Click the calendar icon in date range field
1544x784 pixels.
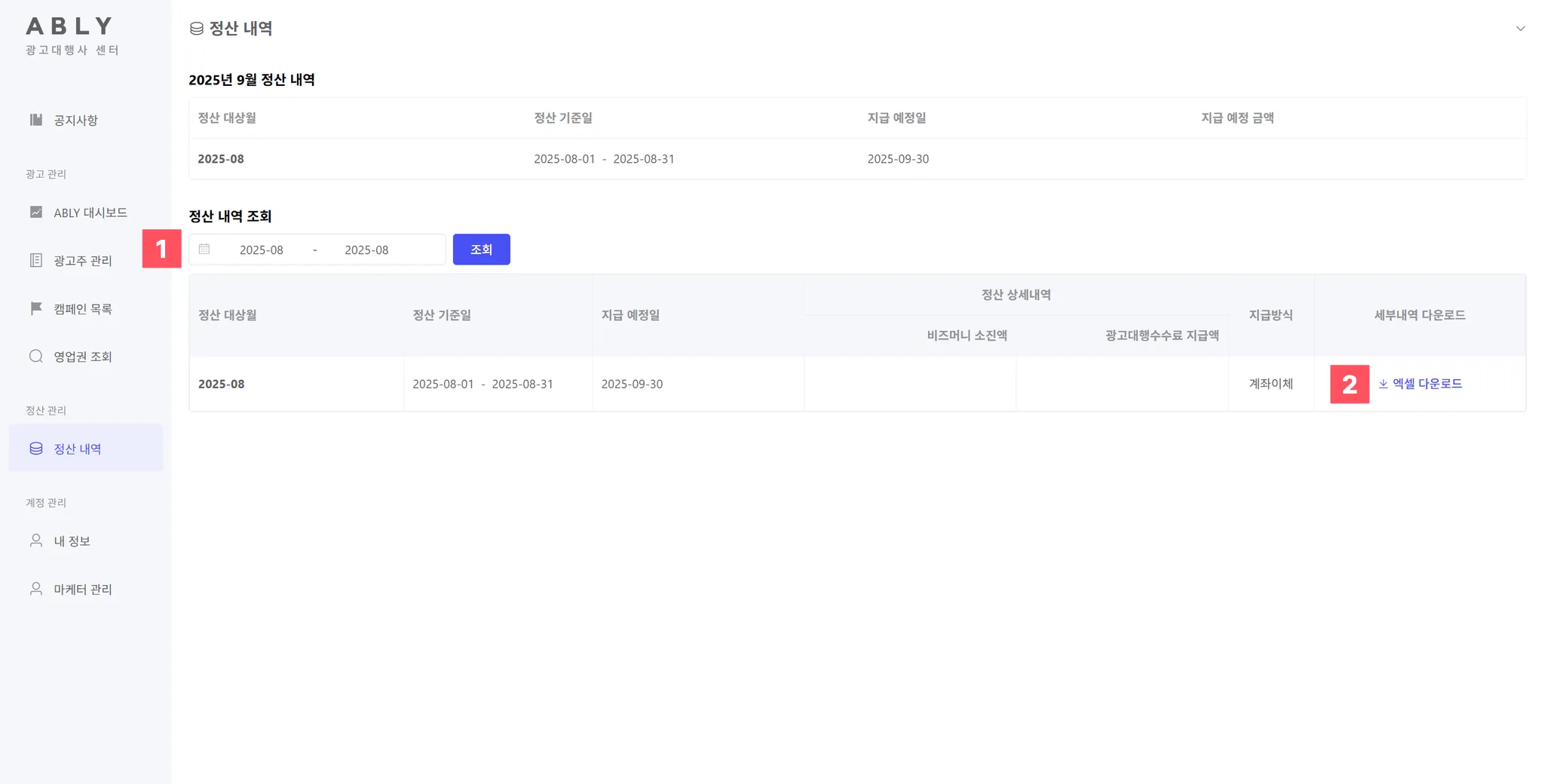pos(204,249)
